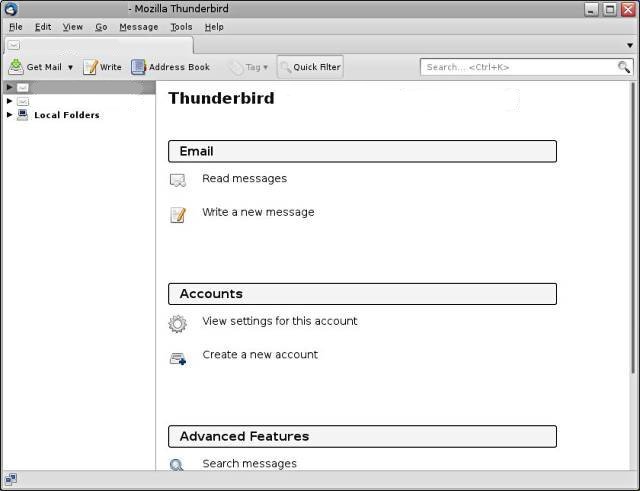640x491 pixels.
Task: Click the vertical scrollbar of account pane
Action: click(x=633, y=228)
